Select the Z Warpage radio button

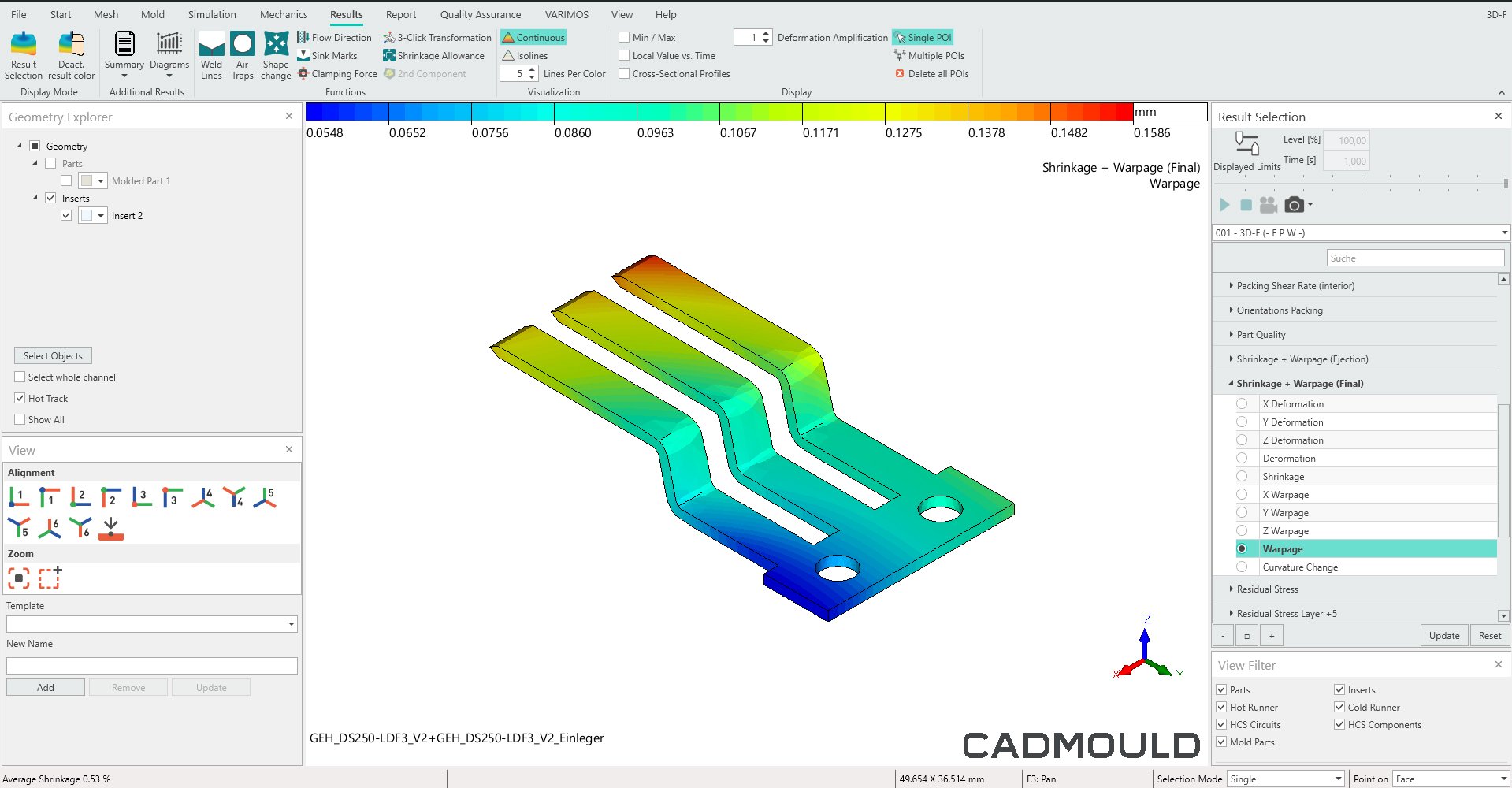click(x=1242, y=531)
